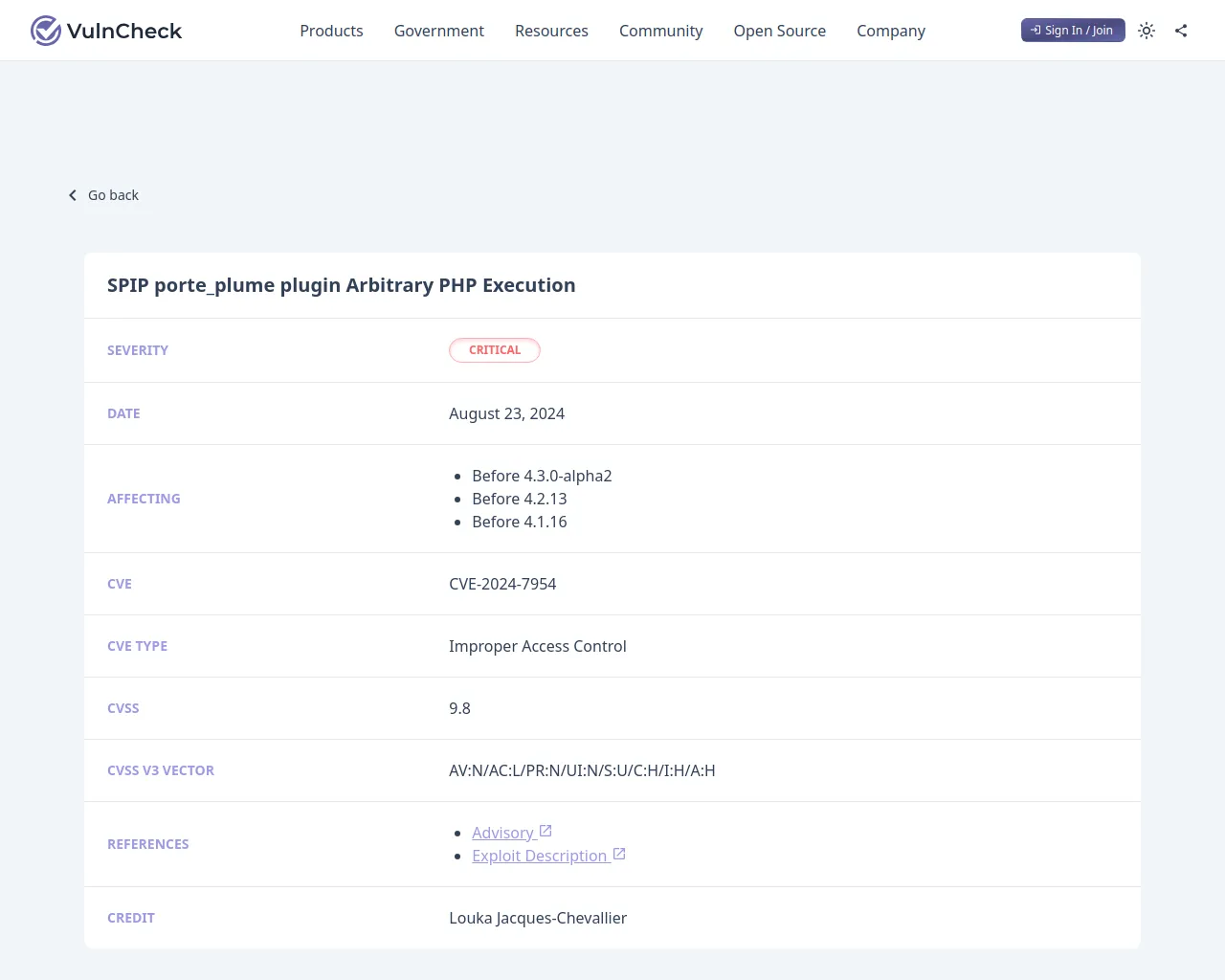Open the Government menu
This screenshot has height=980, width=1225.
pos(439,31)
